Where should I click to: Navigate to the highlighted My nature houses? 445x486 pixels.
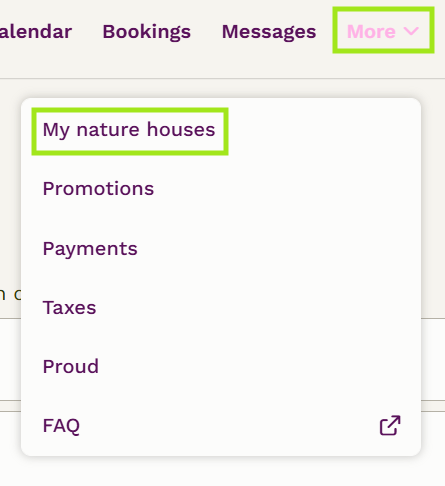[x=130, y=131]
